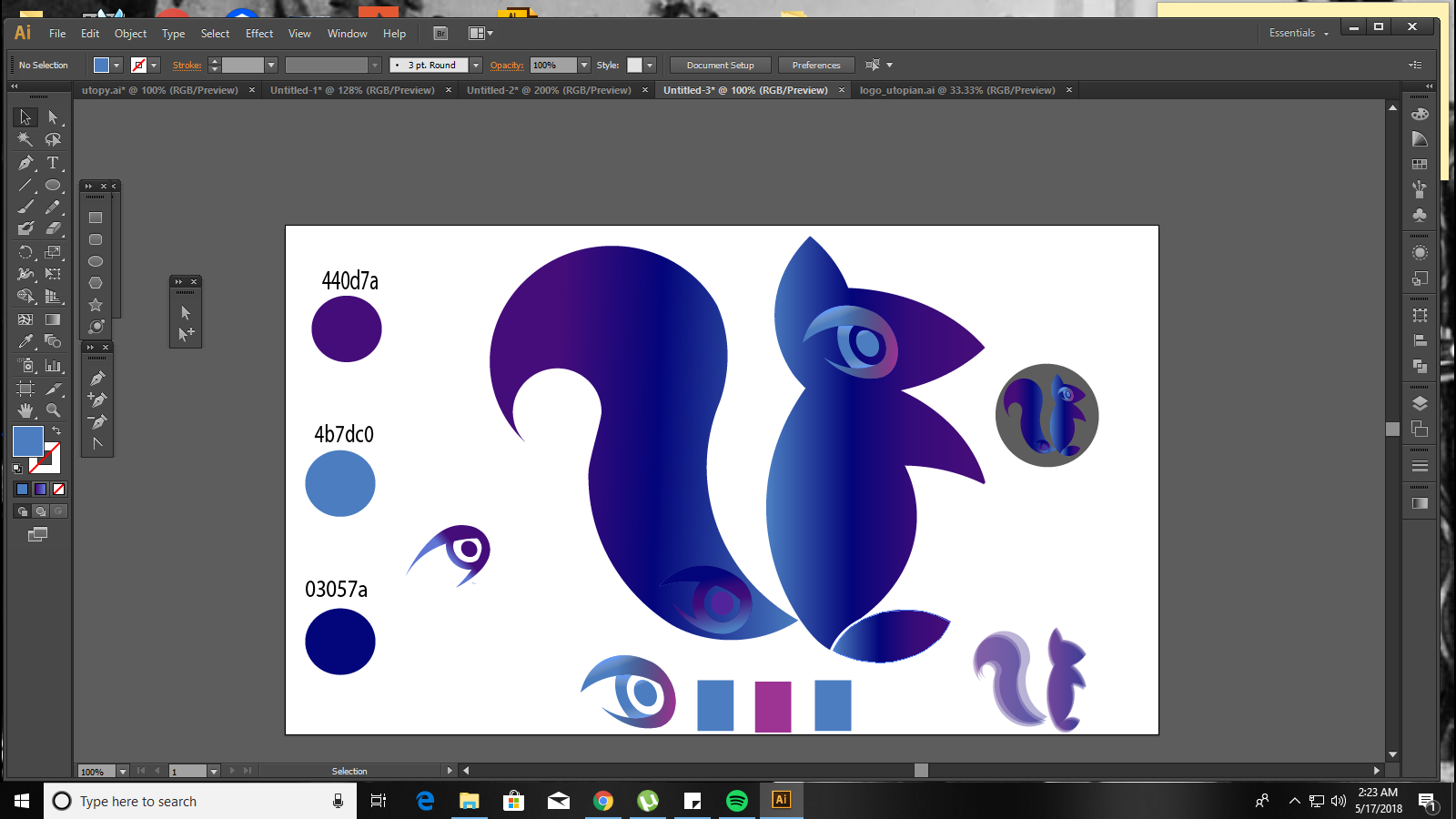The image size is (1456, 819).
Task: Choose the Magic Wand tool
Action: pos(25,140)
